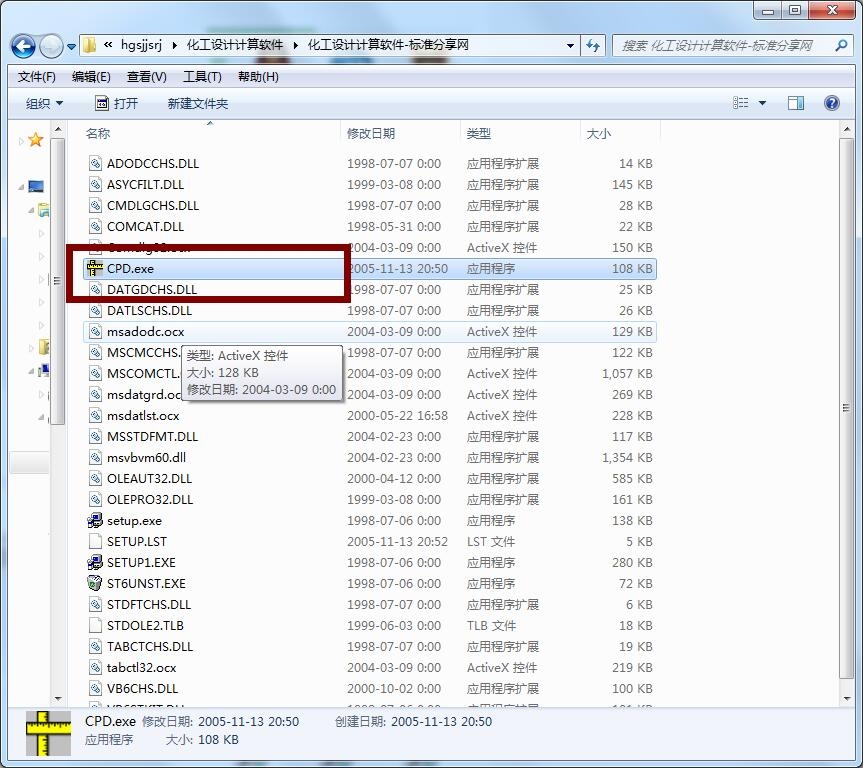Open recent locations dropdown beside navigation arrows
Image resolution: width=863 pixels, height=768 pixels.
(72, 47)
